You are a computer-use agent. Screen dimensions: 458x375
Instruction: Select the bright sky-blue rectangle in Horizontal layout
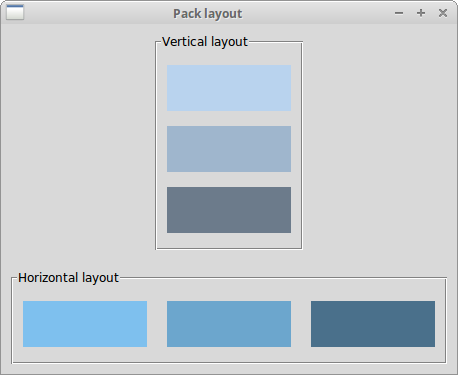click(x=85, y=324)
